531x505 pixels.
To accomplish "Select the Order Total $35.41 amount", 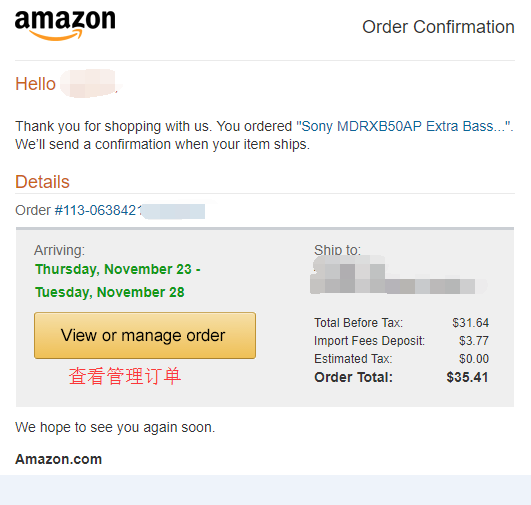I will (467, 377).
